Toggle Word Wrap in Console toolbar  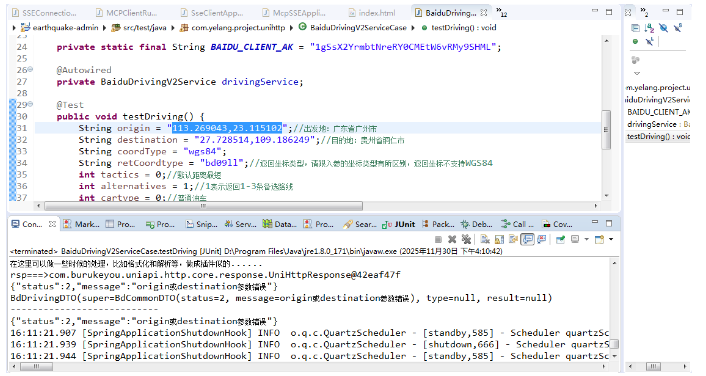coord(513,240)
